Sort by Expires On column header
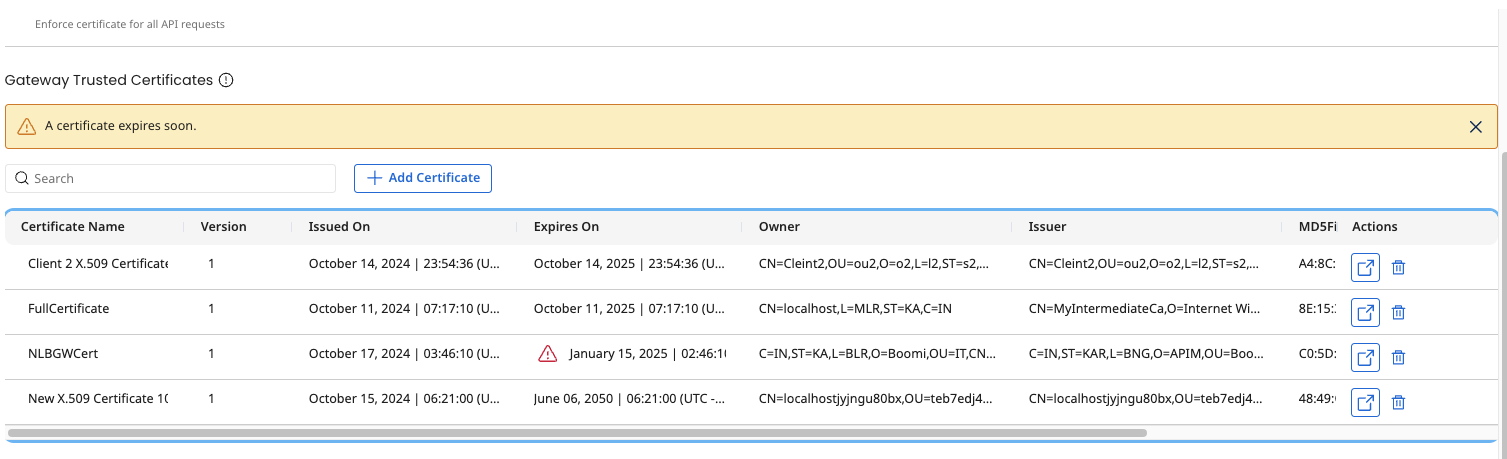This screenshot has width=1507, height=459. [566, 227]
